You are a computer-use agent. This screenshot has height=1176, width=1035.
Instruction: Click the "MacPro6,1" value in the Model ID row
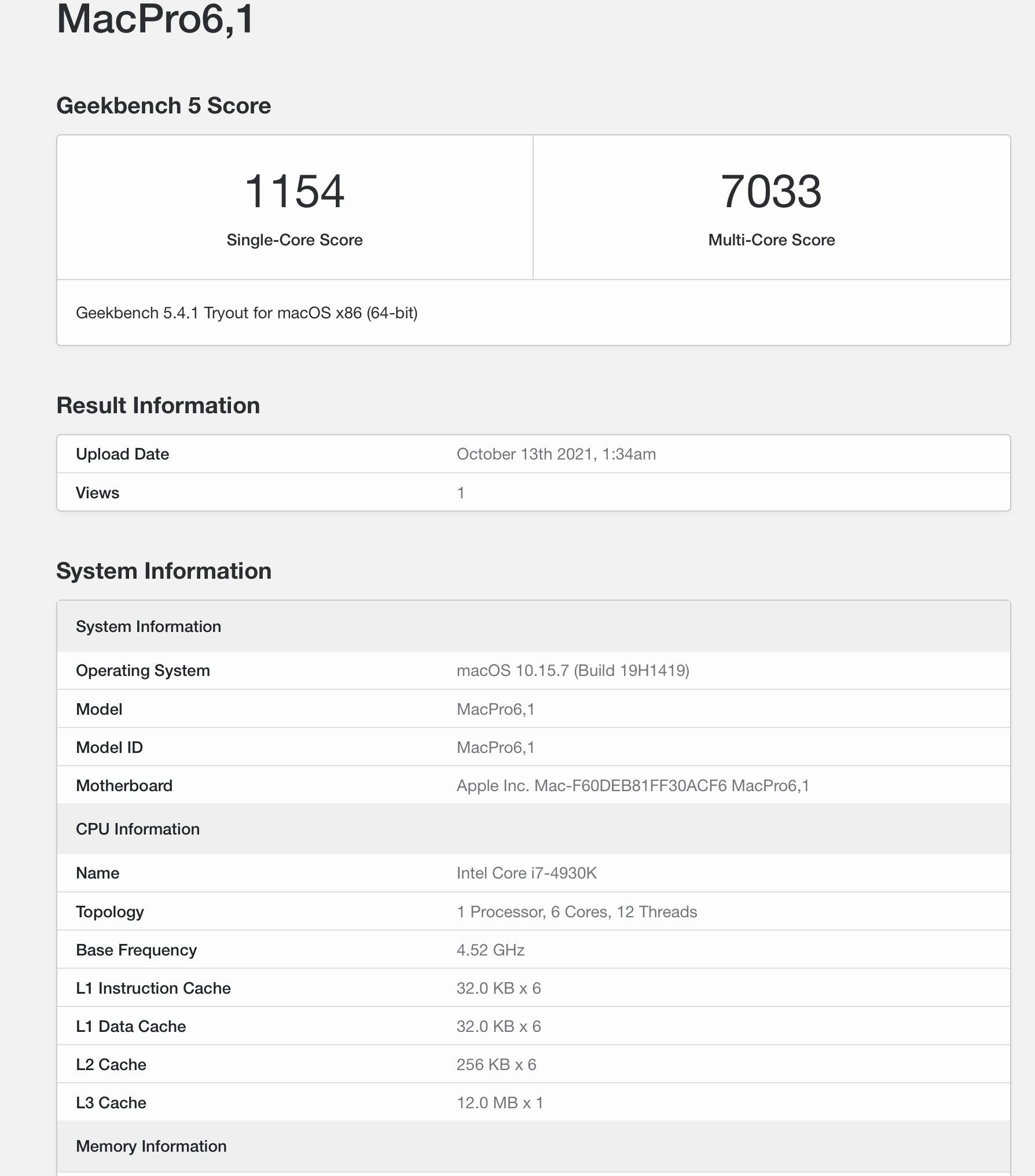click(x=496, y=748)
